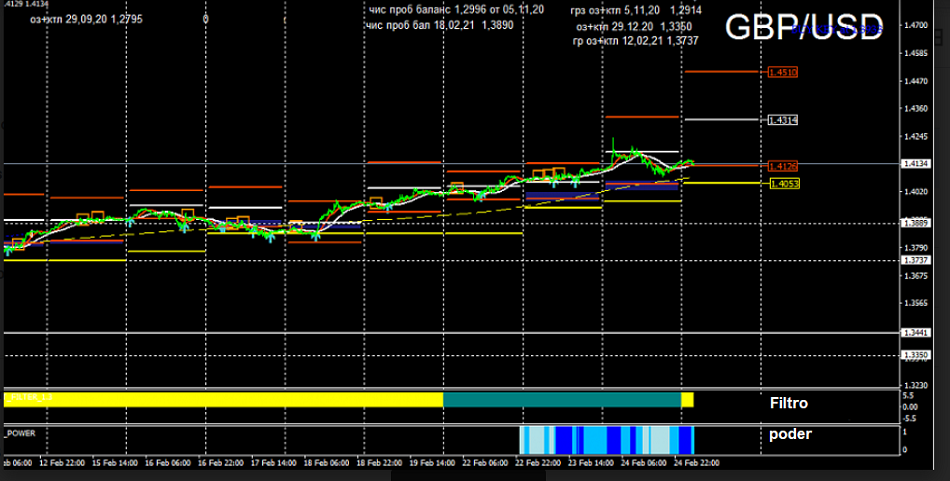
Task: Click the teal segment of the filter bar
Action: tap(561, 400)
